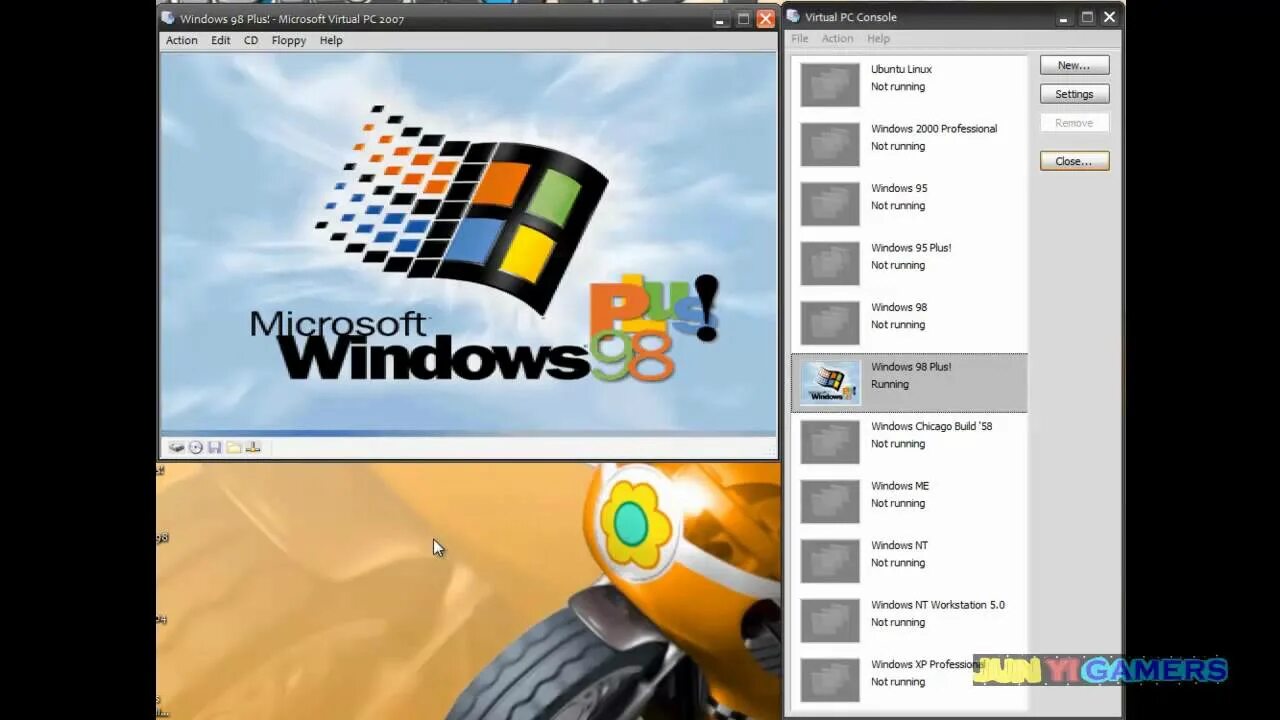Click the 'Windows ME' entry text
Image resolution: width=1280 pixels, height=720 pixels.
[900, 485]
